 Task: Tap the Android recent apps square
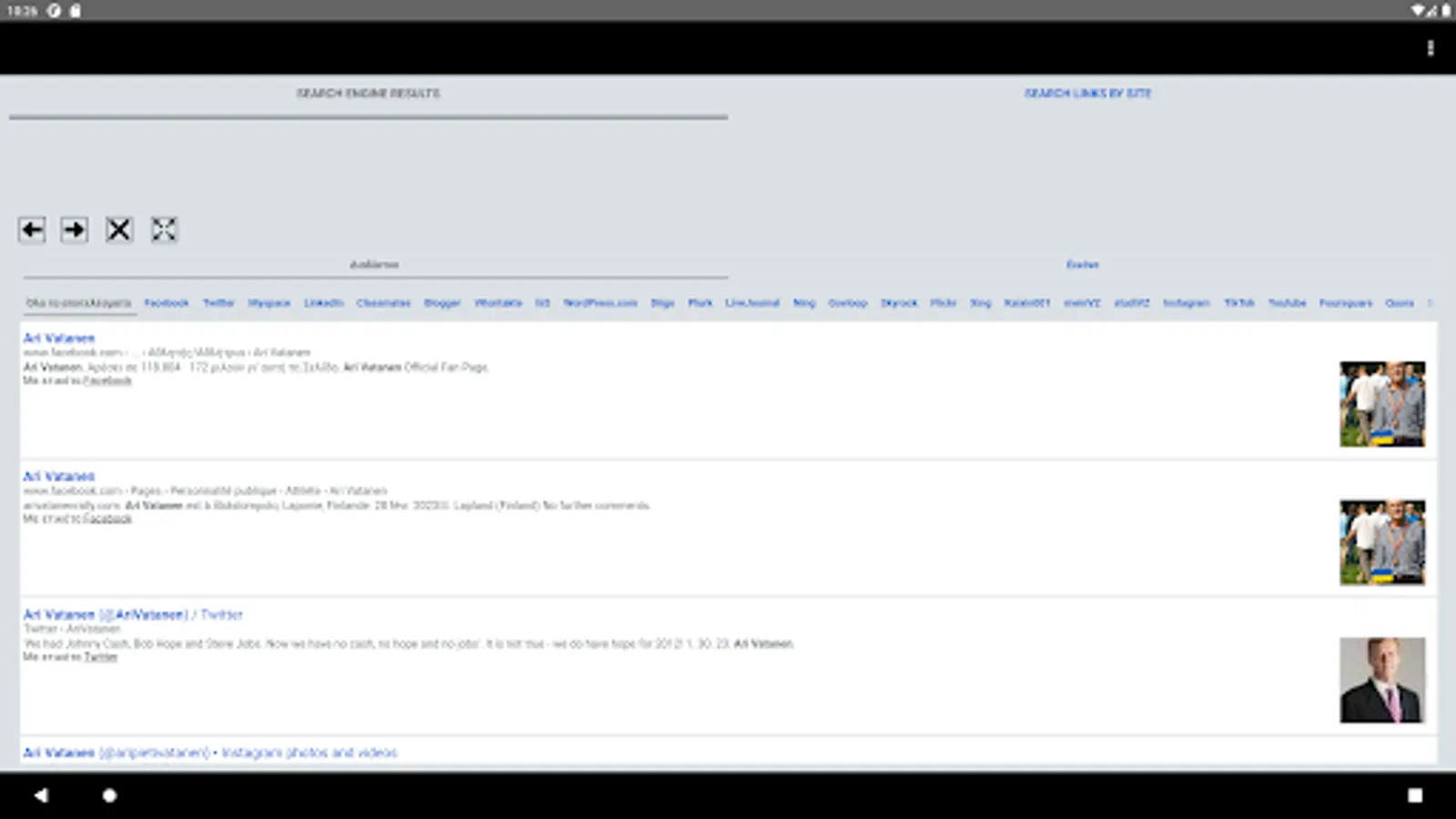[1415, 795]
